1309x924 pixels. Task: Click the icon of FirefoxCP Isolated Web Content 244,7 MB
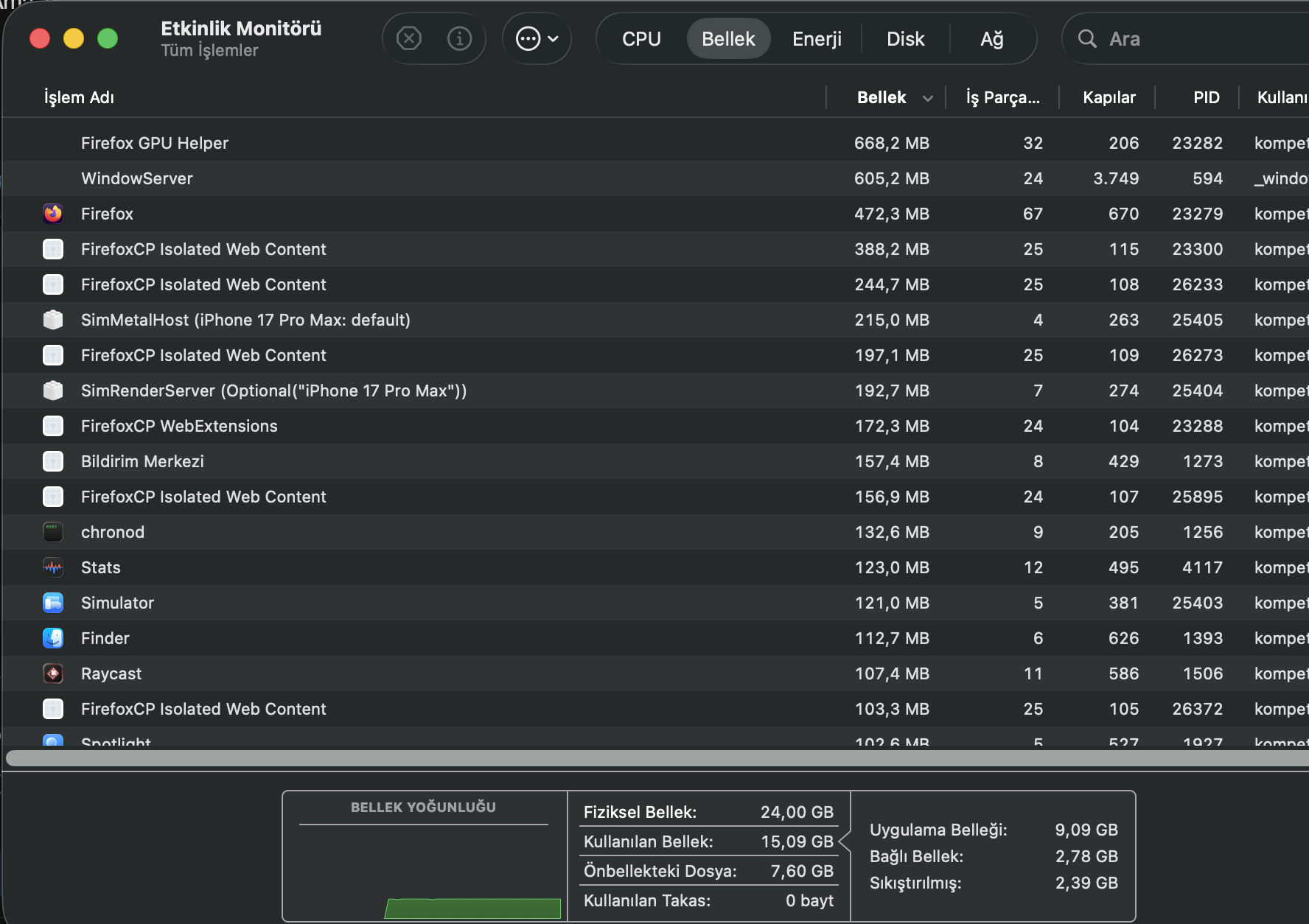[x=53, y=284]
